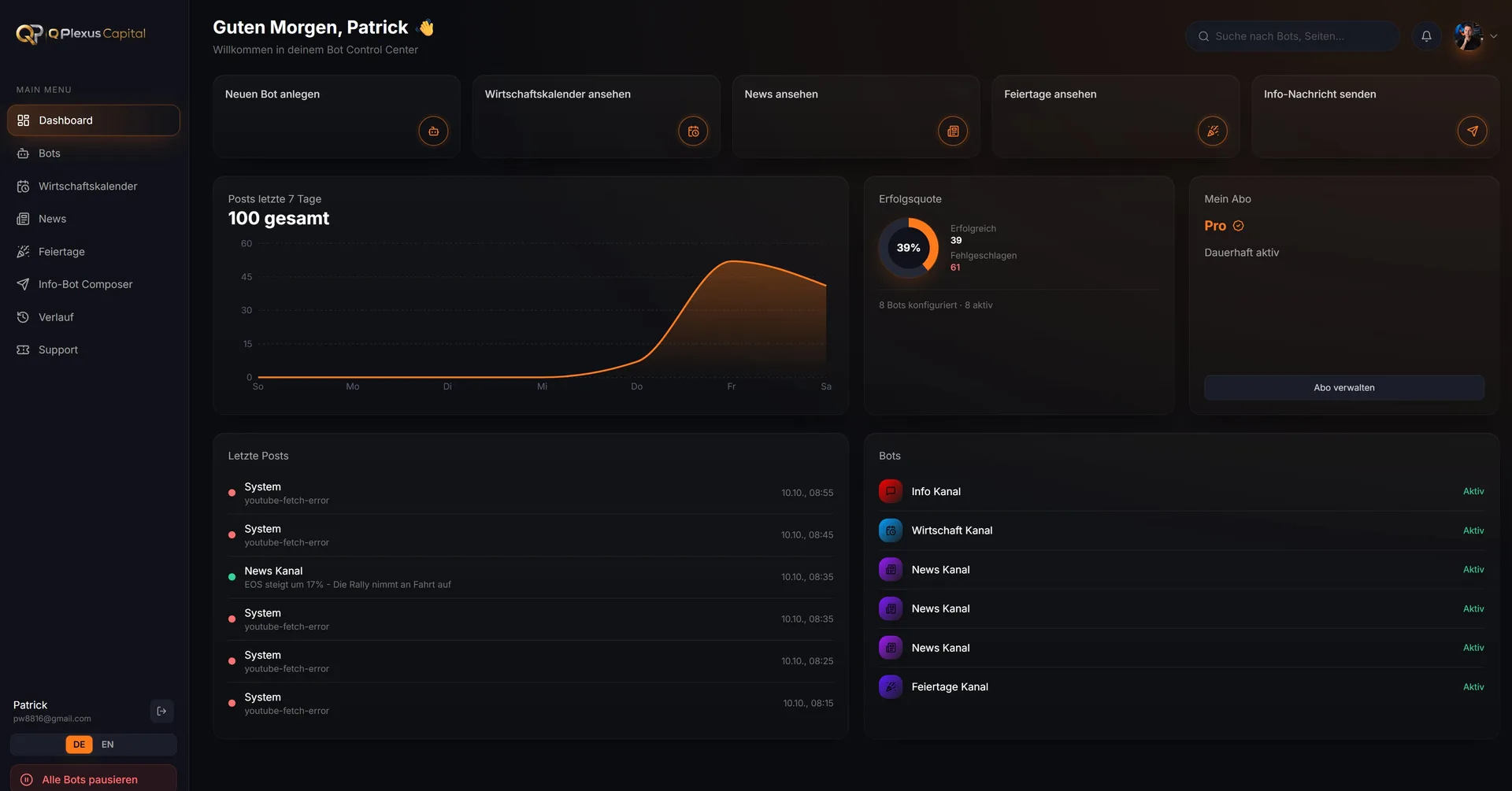Open the user avatar menu
Viewport: 1512px width, 791px height.
[1468, 36]
